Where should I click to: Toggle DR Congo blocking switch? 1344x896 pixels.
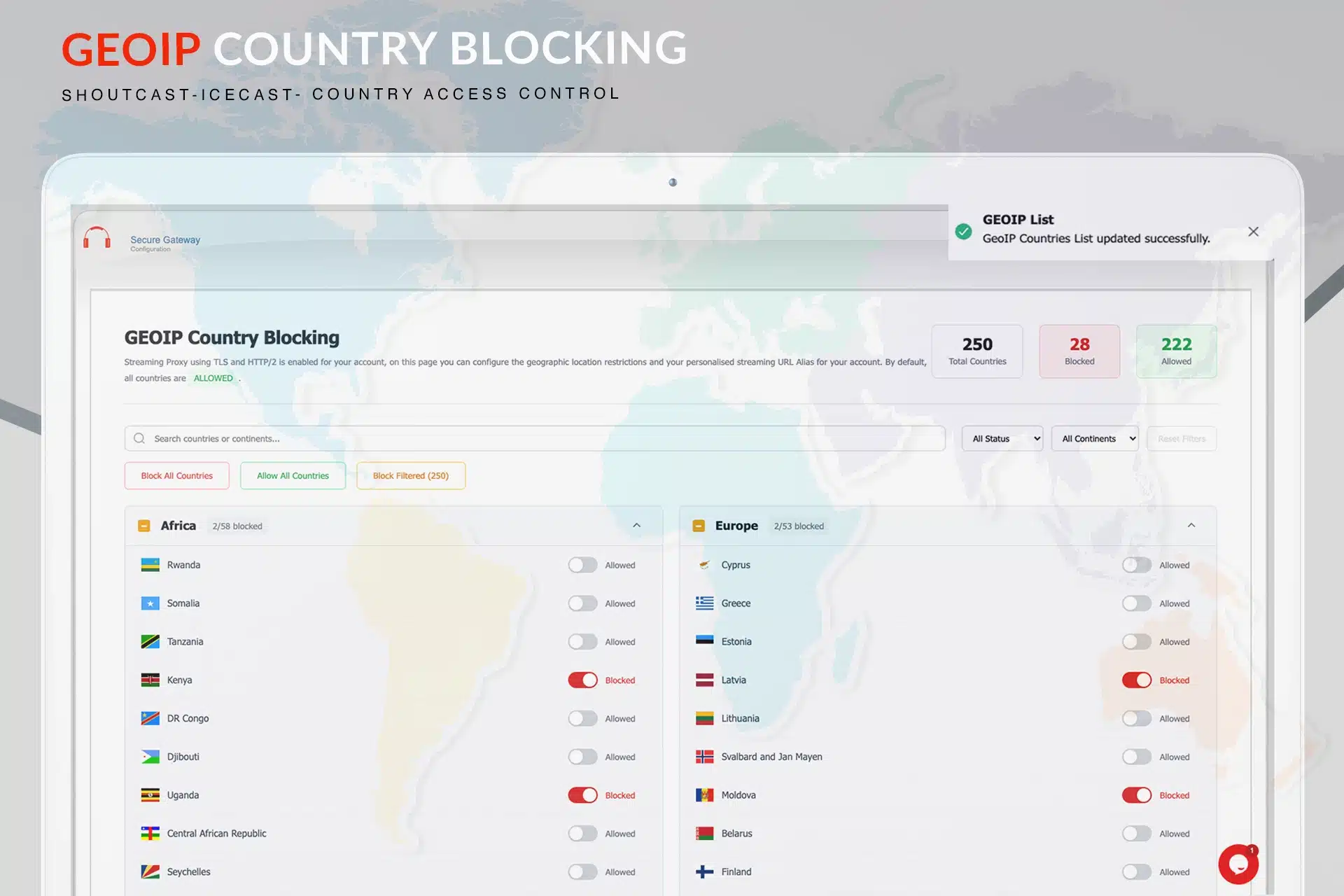582,718
